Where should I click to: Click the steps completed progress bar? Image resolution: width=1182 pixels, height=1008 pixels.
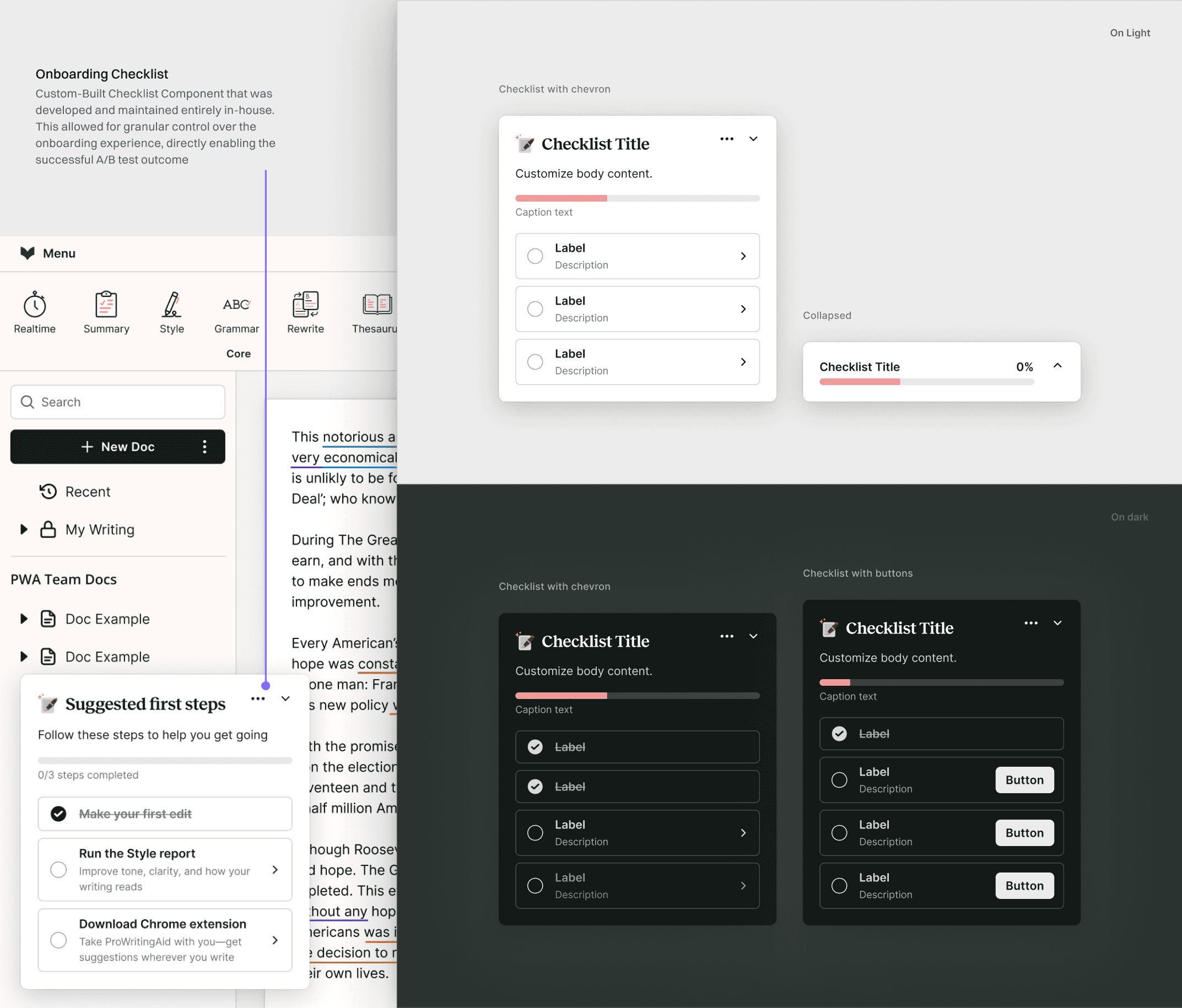(165, 761)
